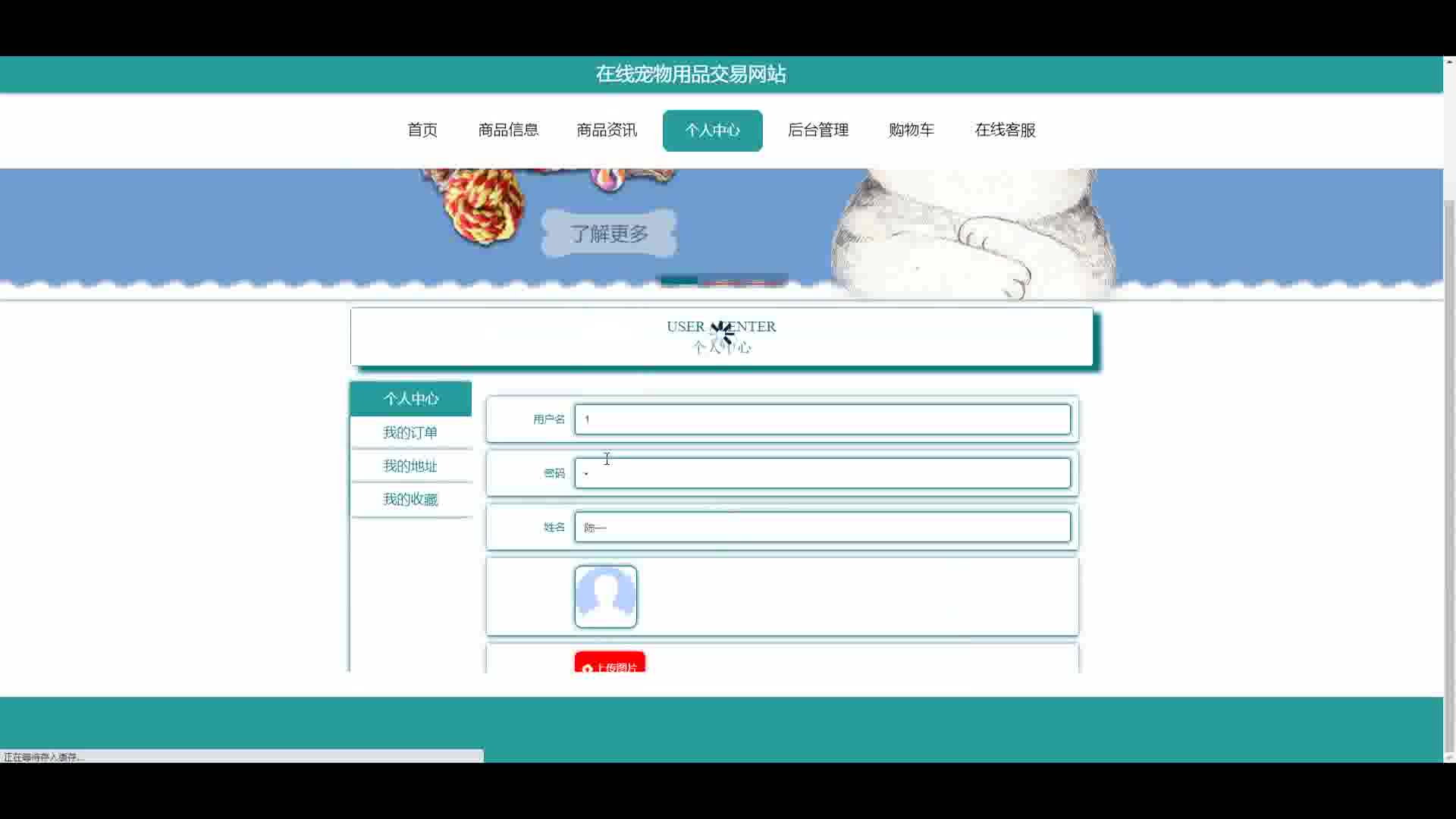Open the 购物车 shopping cart

coord(911,130)
